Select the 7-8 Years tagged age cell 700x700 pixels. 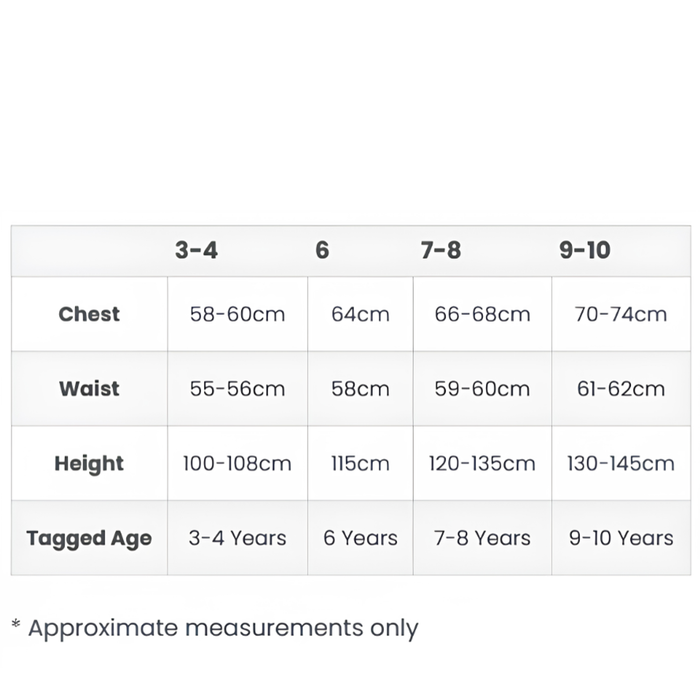pos(483,538)
